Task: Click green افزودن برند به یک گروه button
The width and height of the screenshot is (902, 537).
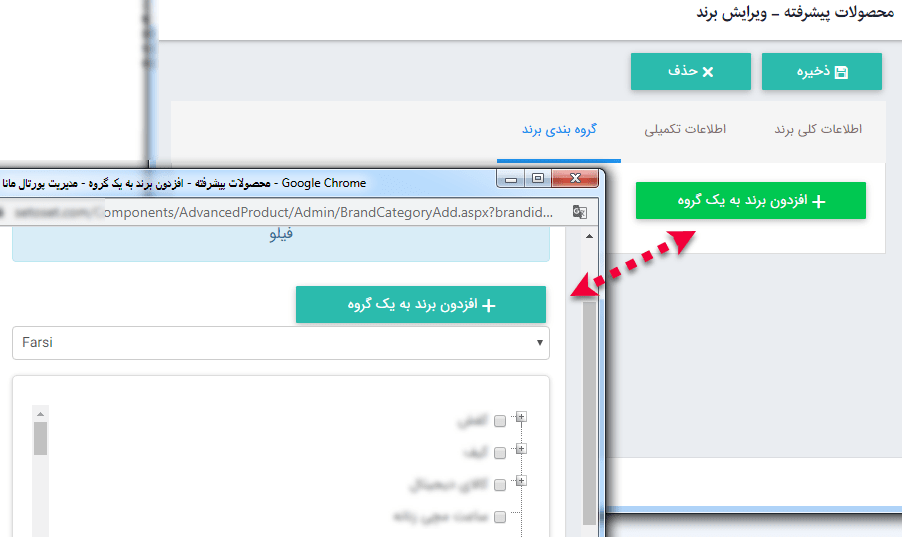Action: point(750,201)
